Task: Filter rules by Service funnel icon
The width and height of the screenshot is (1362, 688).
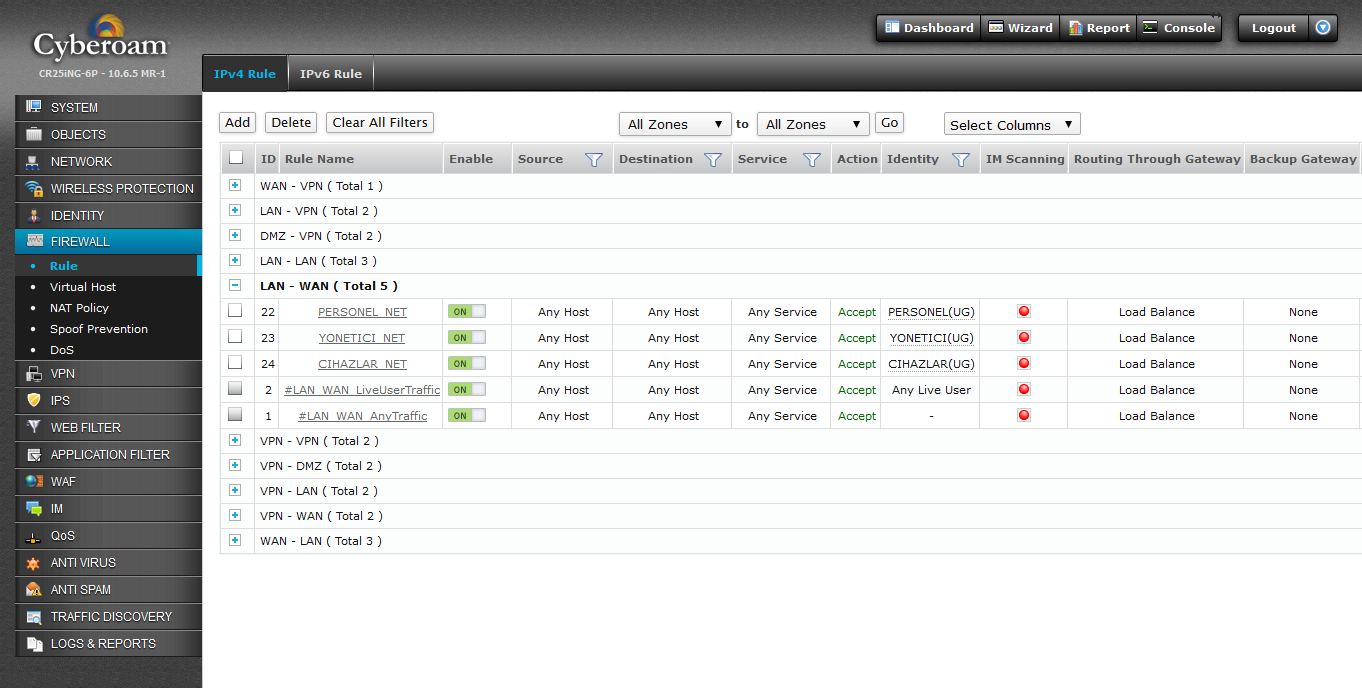Action: tap(812, 159)
